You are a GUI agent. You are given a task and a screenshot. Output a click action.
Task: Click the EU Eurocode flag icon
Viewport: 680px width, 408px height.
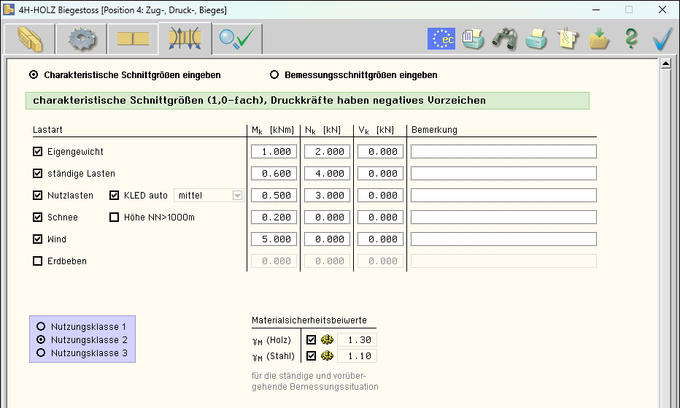coord(441,39)
